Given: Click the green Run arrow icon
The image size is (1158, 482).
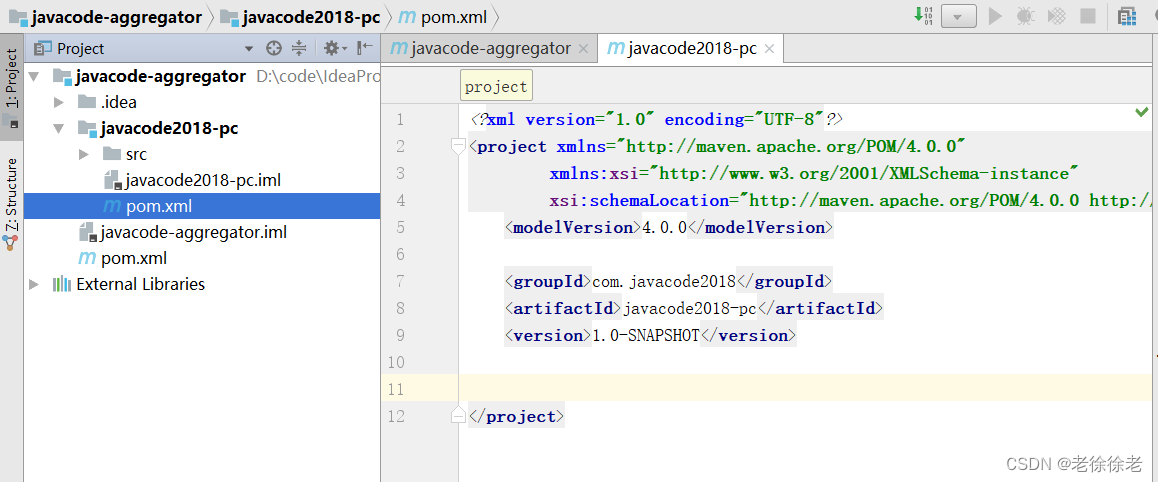Looking at the screenshot, I should (996, 16).
